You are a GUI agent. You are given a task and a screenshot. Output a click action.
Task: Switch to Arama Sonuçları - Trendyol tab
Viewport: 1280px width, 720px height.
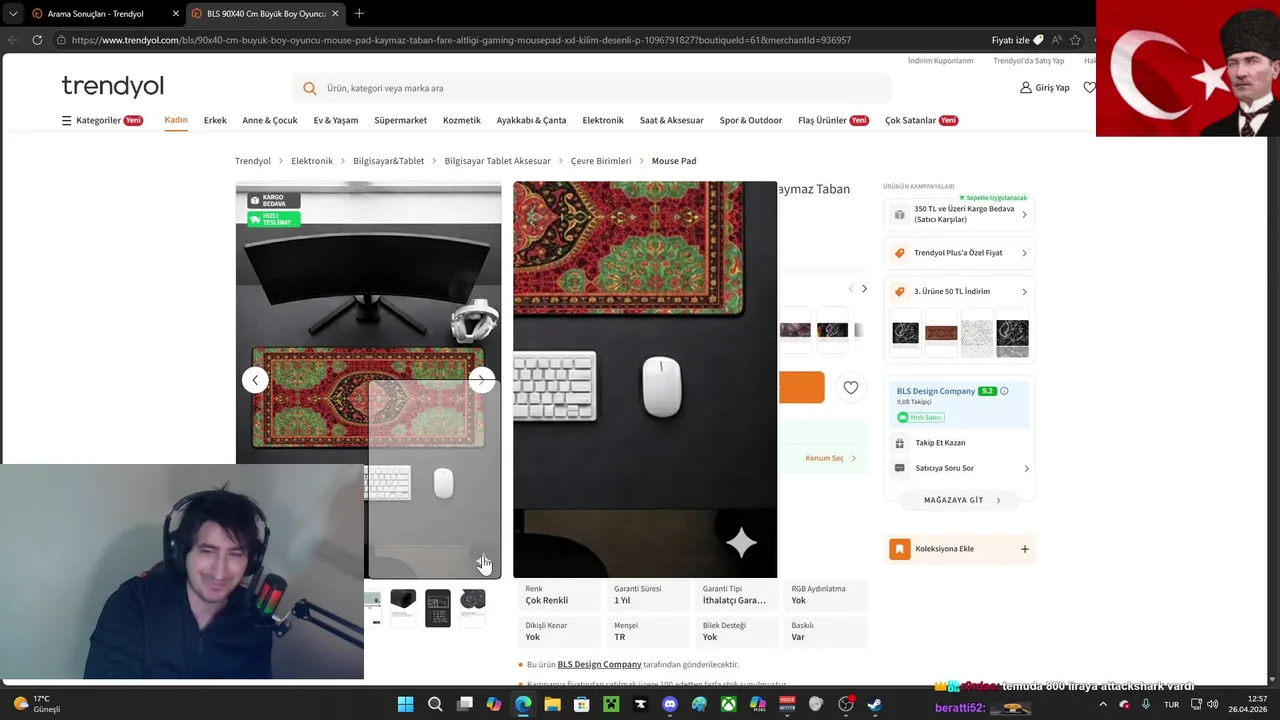point(95,14)
